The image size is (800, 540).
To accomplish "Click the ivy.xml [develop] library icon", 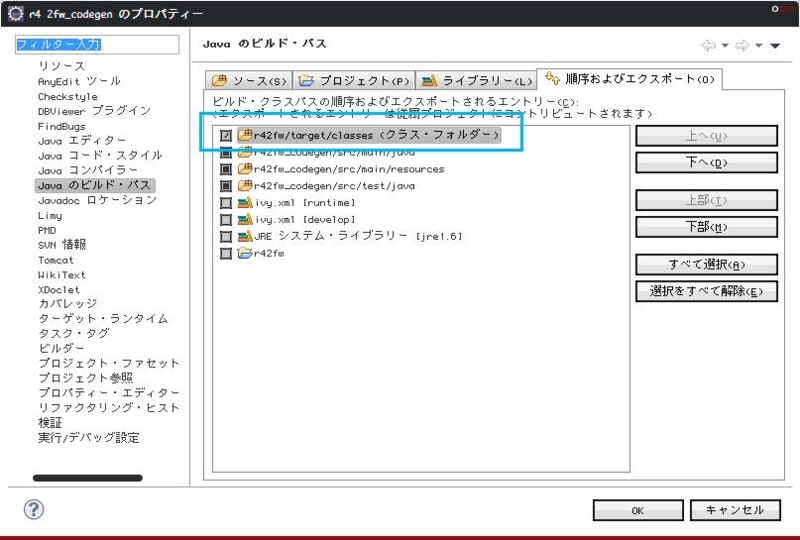I will click(245, 219).
